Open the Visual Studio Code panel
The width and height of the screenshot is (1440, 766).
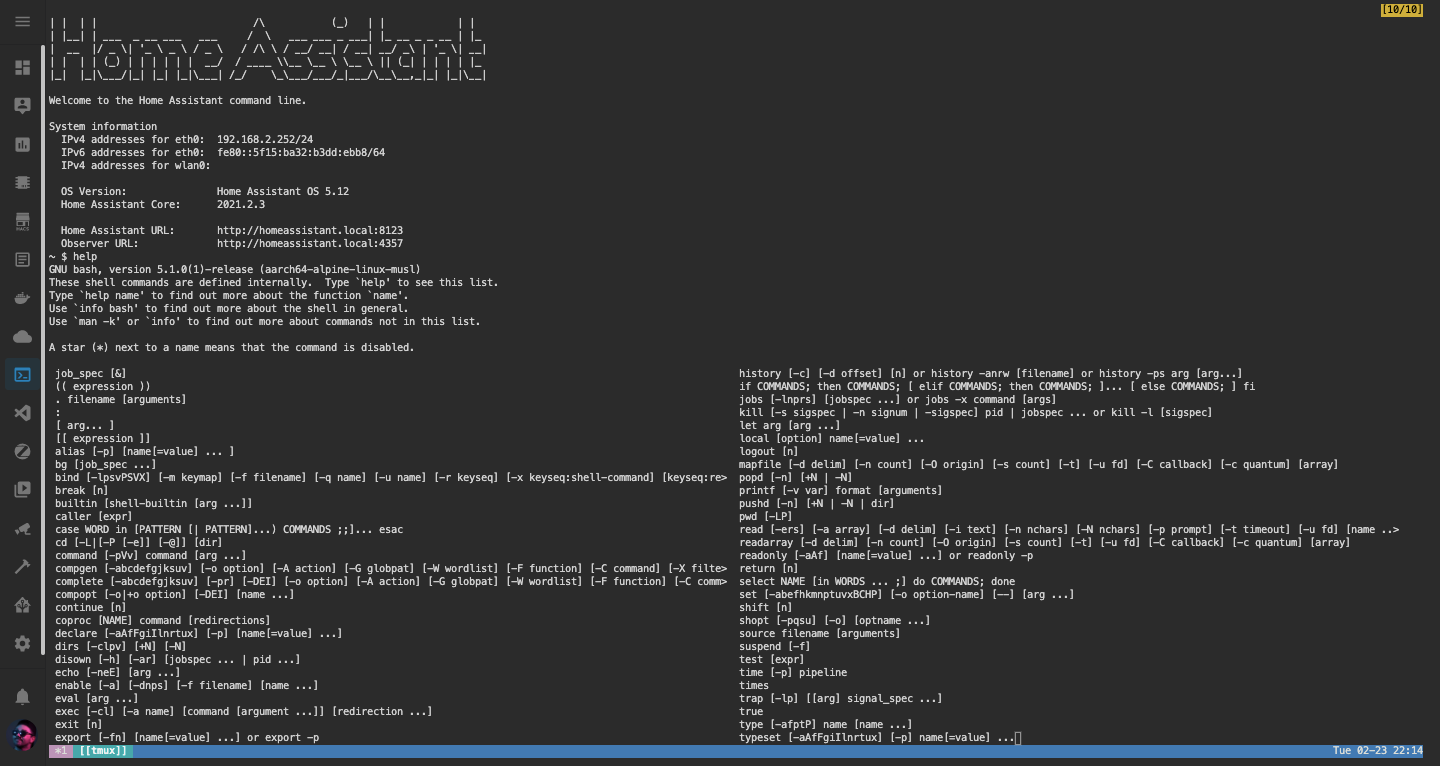coord(22,413)
